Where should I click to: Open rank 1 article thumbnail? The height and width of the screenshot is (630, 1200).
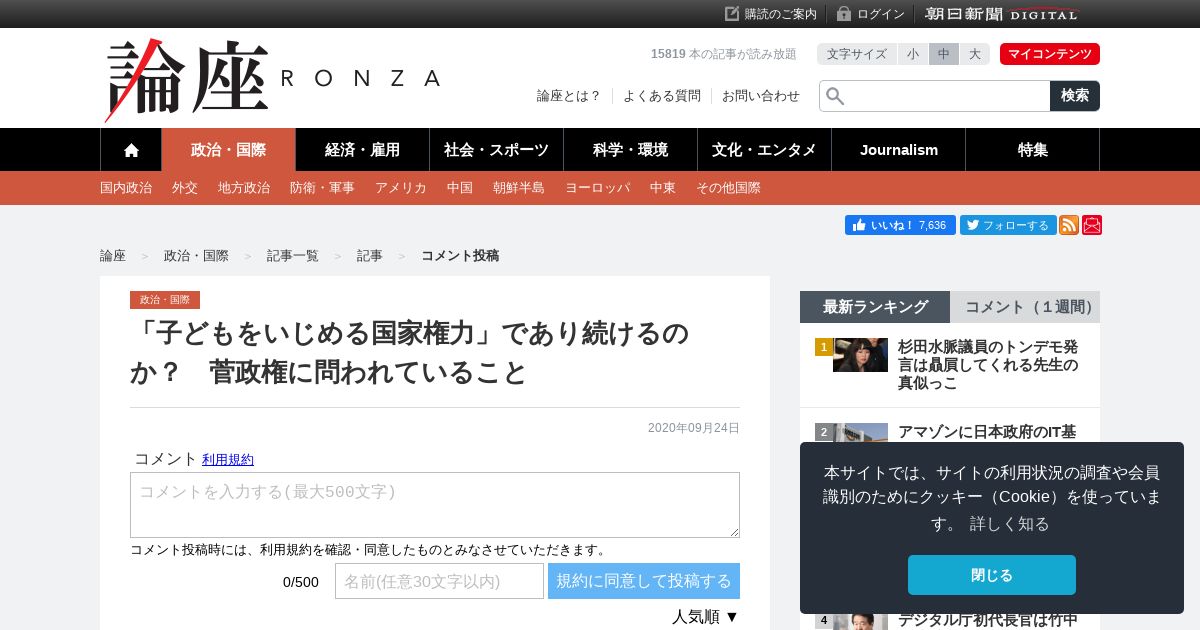point(860,355)
